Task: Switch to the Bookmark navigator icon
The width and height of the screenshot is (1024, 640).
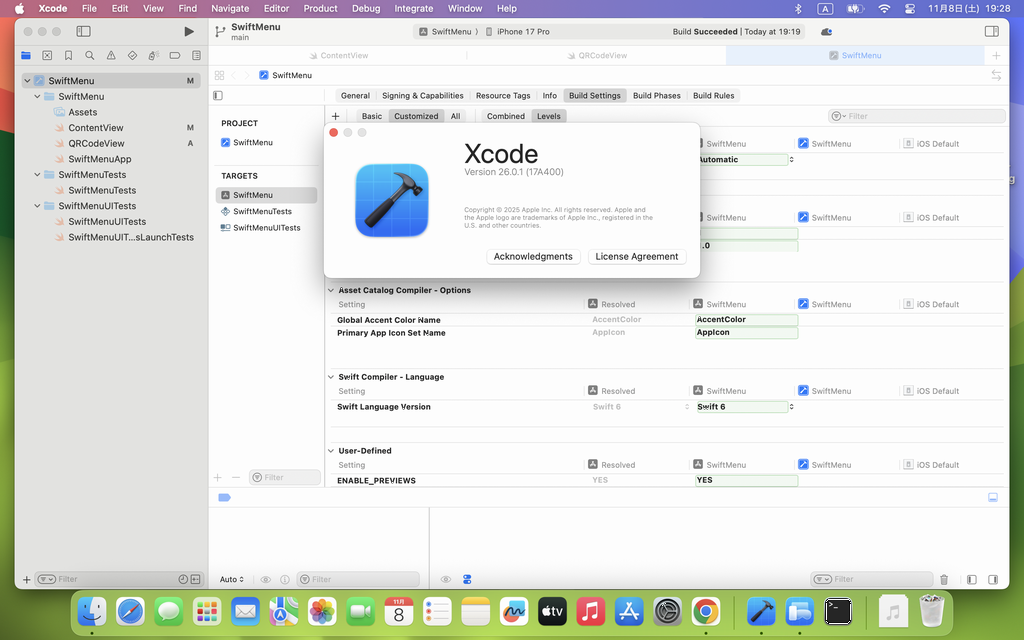Action: click(x=68, y=56)
